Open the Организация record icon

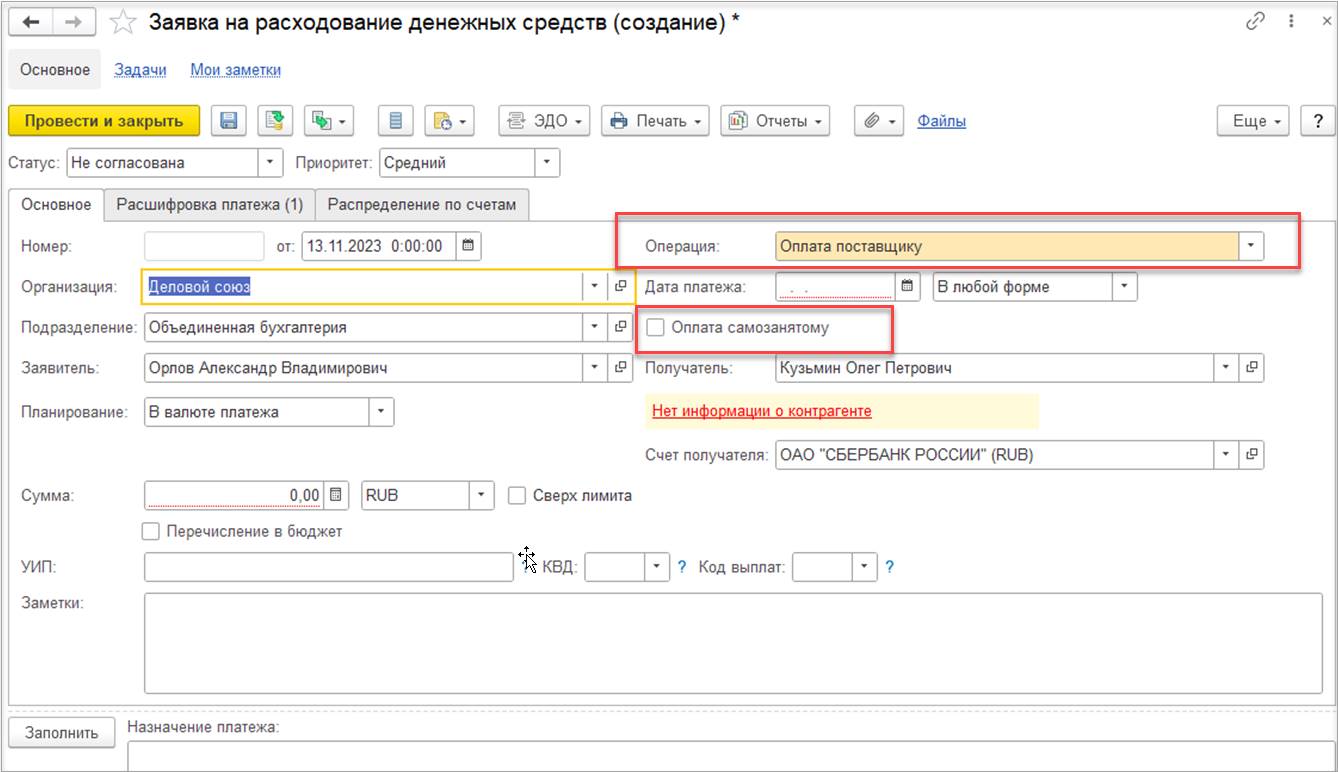[621, 286]
